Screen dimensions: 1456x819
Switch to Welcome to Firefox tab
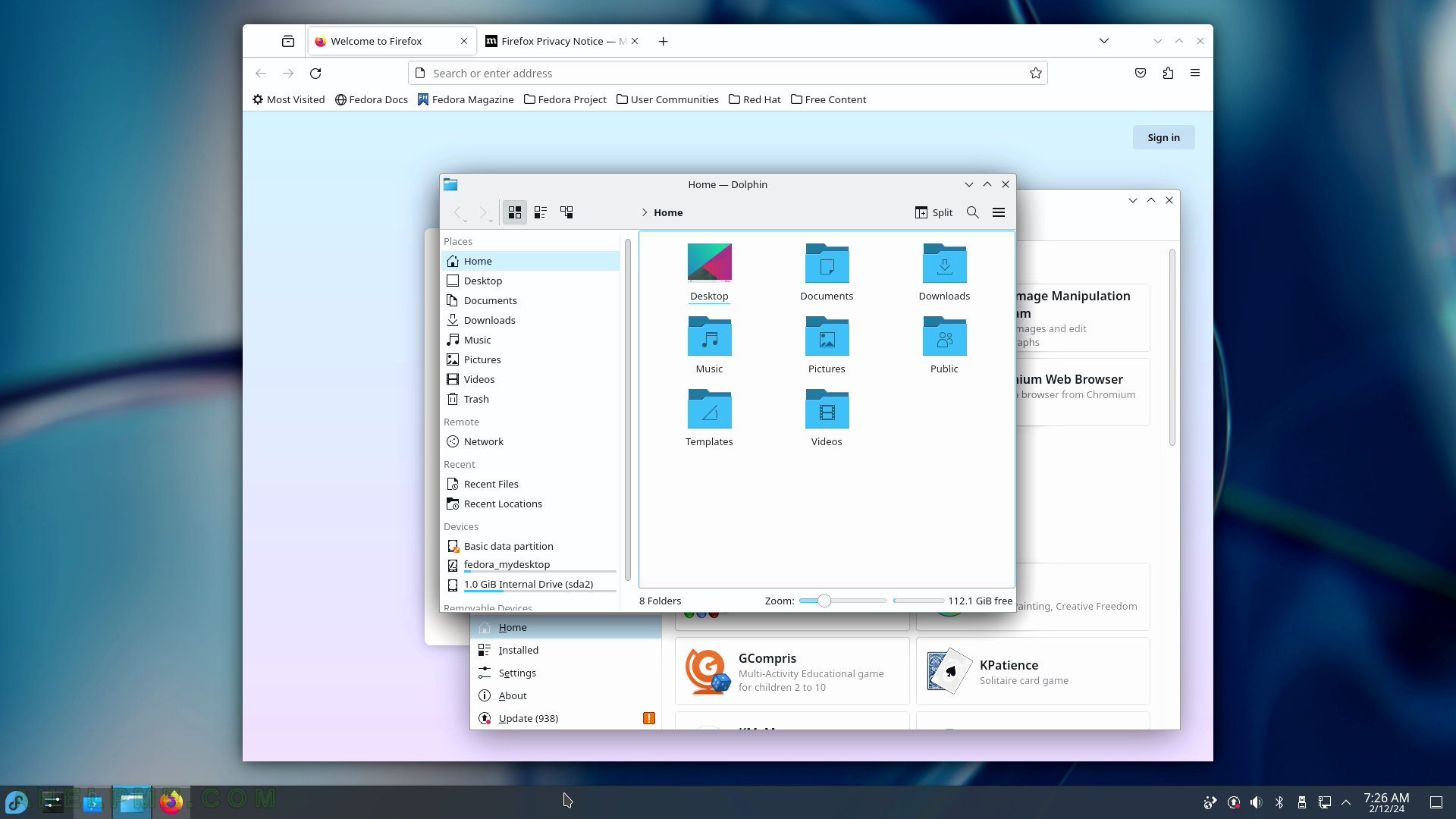(392, 41)
